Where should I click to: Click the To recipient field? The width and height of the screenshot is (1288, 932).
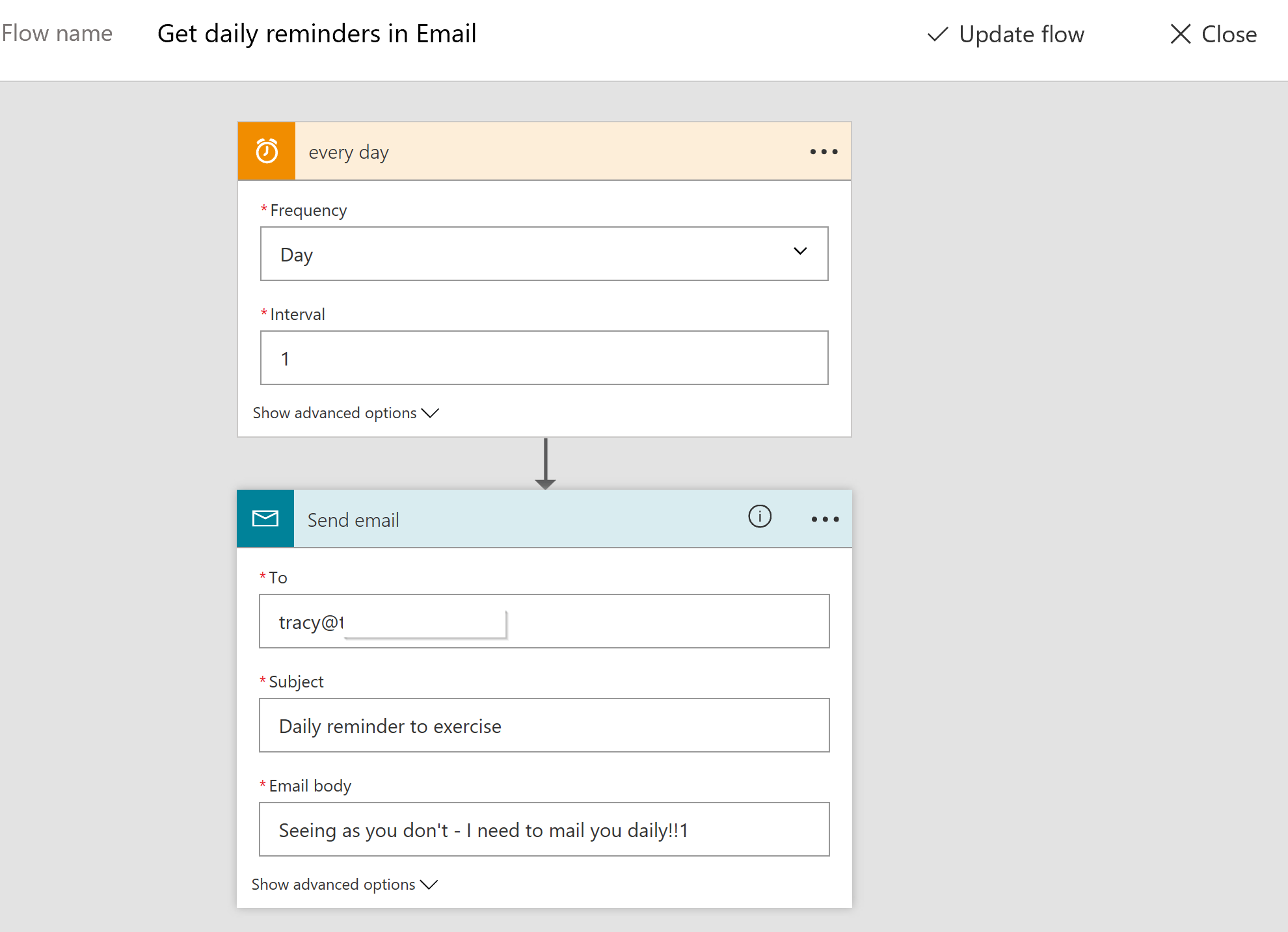[544, 621]
